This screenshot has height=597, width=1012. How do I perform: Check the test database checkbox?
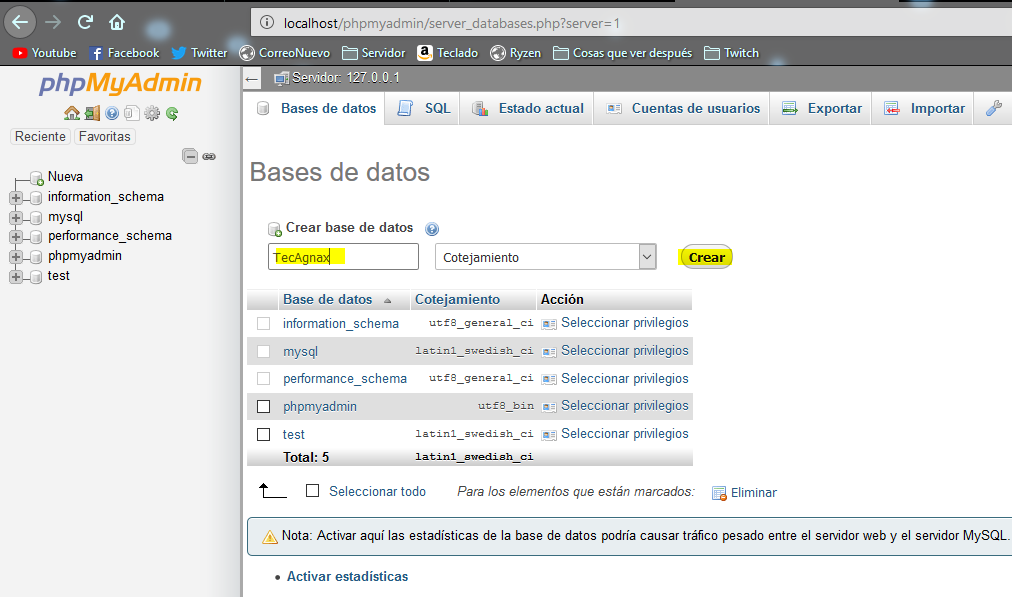[x=262, y=434]
